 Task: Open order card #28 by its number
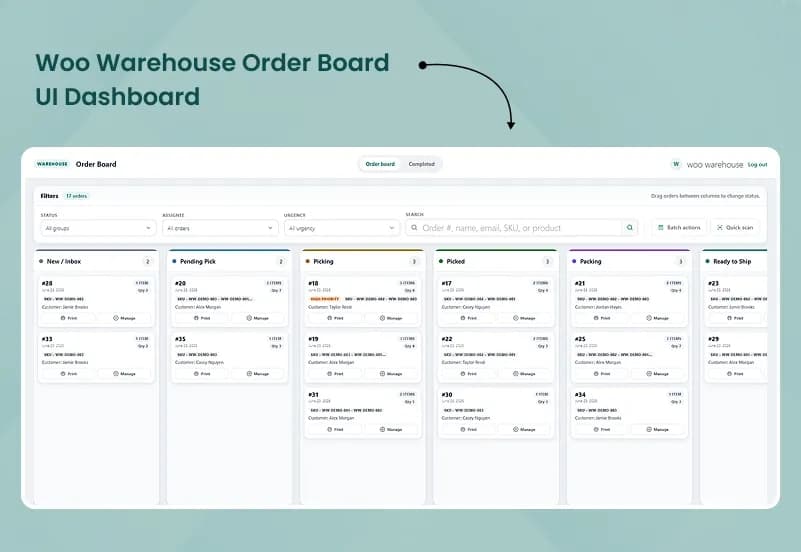[47, 283]
